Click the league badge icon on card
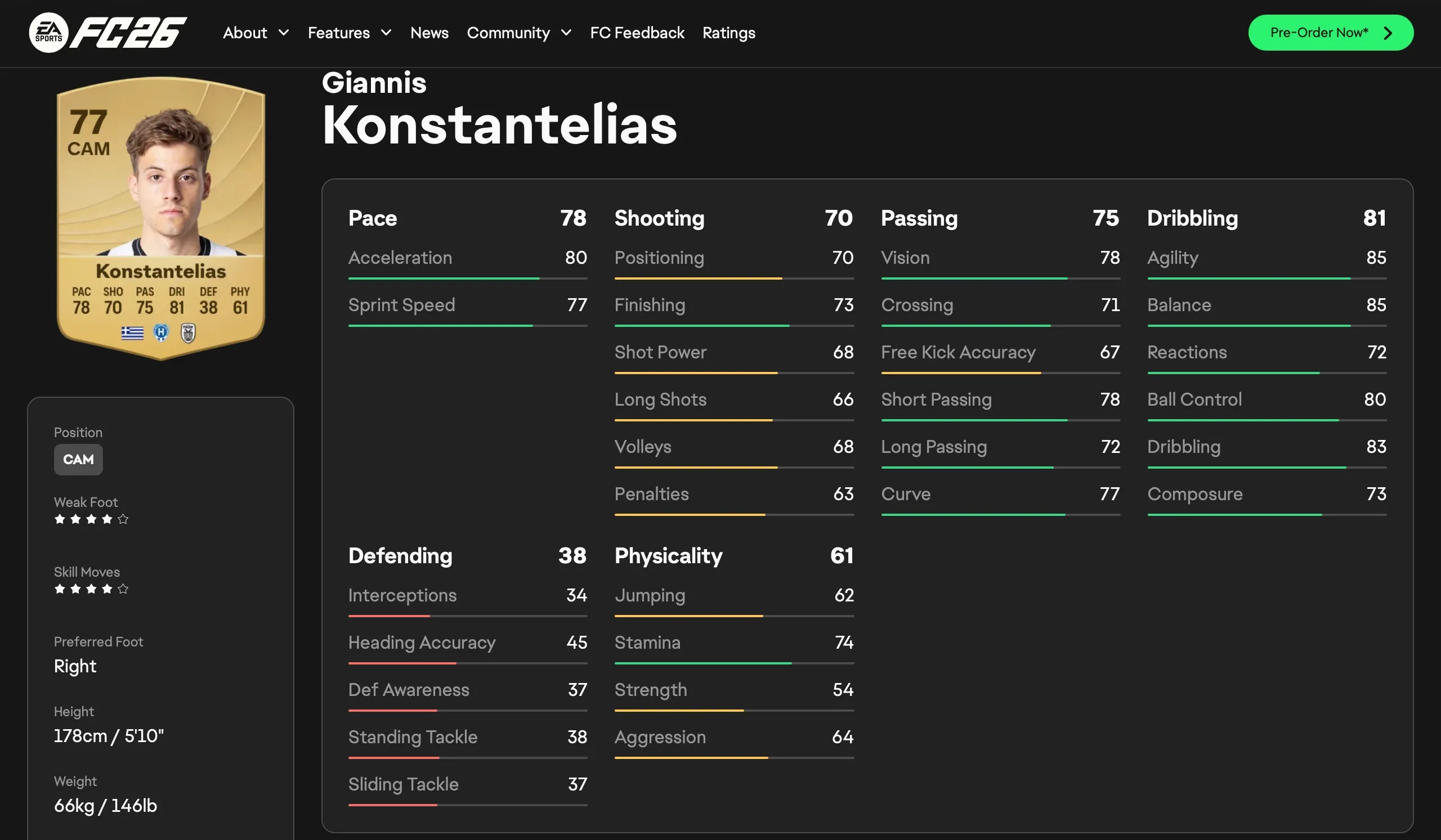The height and width of the screenshot is (840, 1441). coord(161,333)
